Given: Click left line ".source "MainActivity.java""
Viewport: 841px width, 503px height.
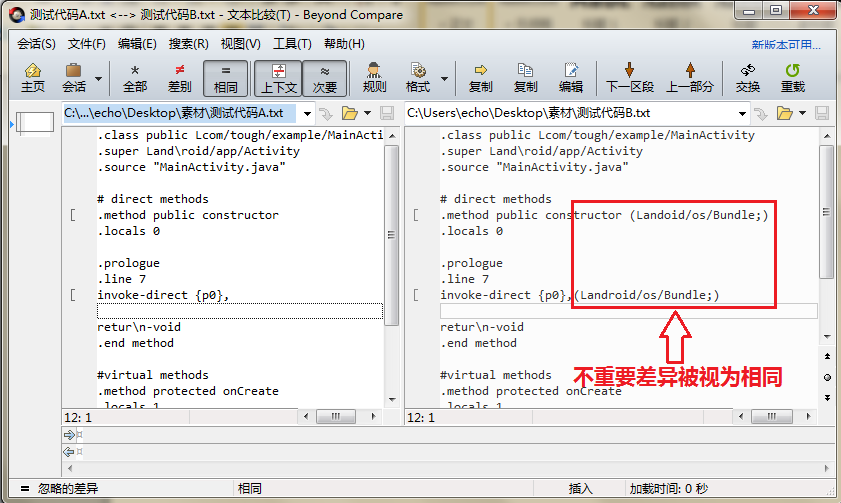Looking at the screenshot, I should pos(191,167).
